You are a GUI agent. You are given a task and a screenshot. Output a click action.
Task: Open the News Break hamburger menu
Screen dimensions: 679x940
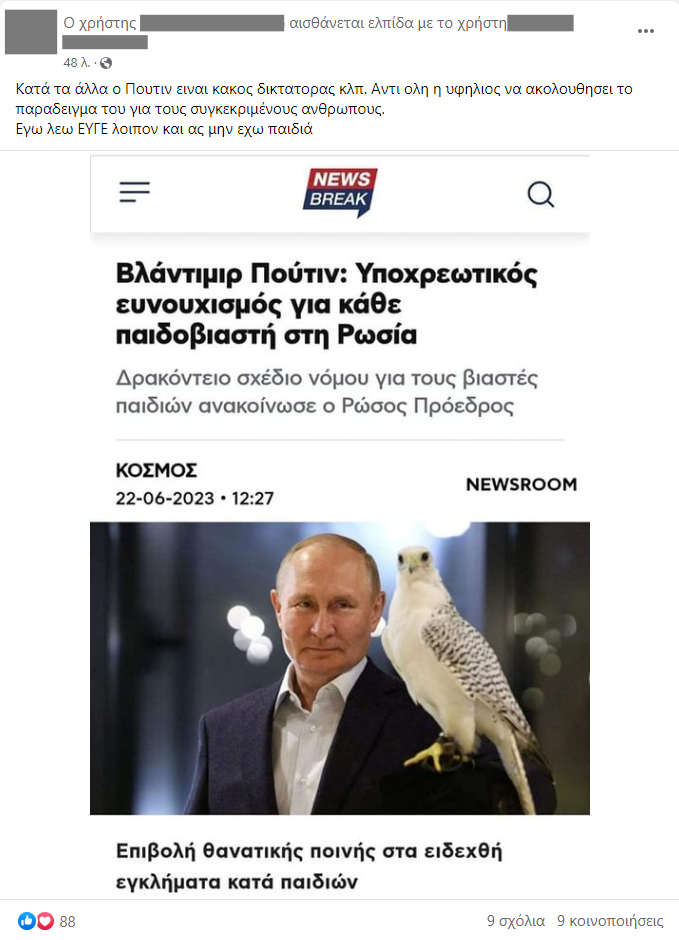tap(135, 192)
